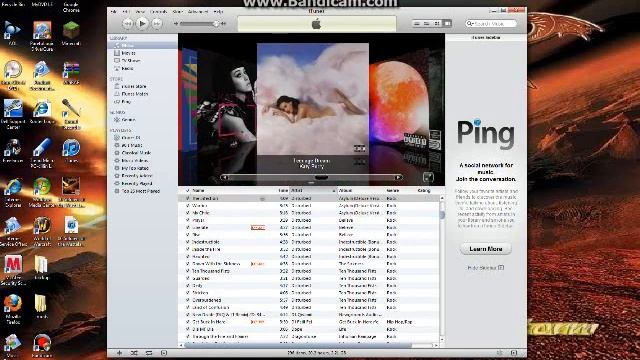Open the search magnifier options
This screenshot has height=360, width=640.
tap(470, 24)
